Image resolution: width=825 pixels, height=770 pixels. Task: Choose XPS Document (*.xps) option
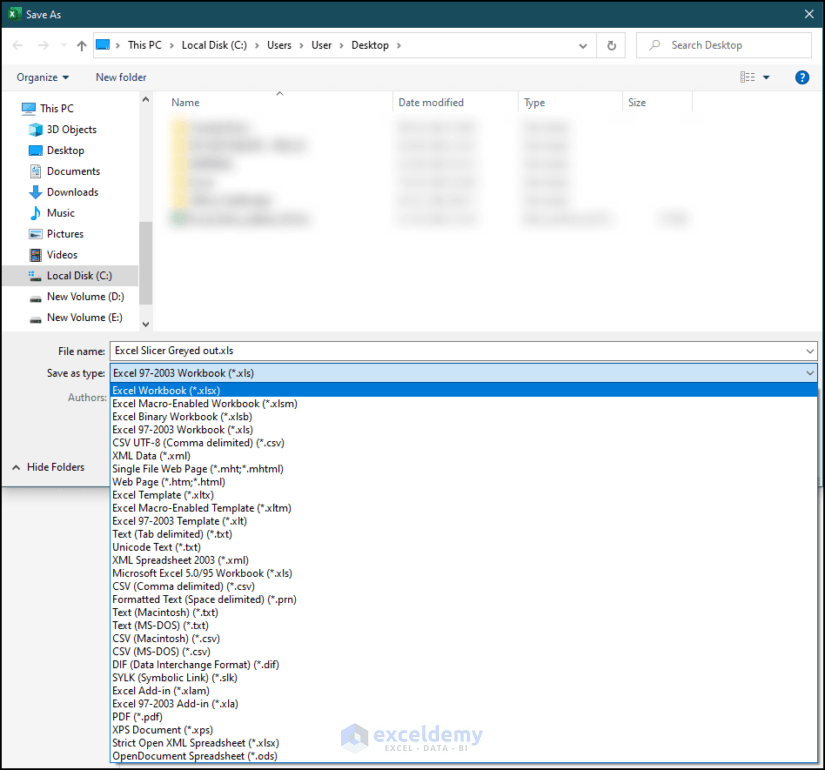tap(464, 730)
